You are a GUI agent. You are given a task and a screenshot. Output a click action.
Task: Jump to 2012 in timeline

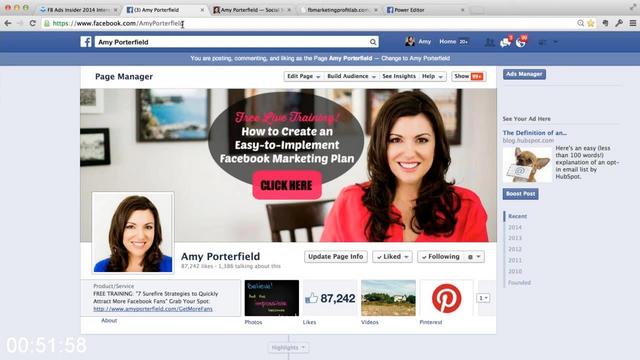point(515,249)
